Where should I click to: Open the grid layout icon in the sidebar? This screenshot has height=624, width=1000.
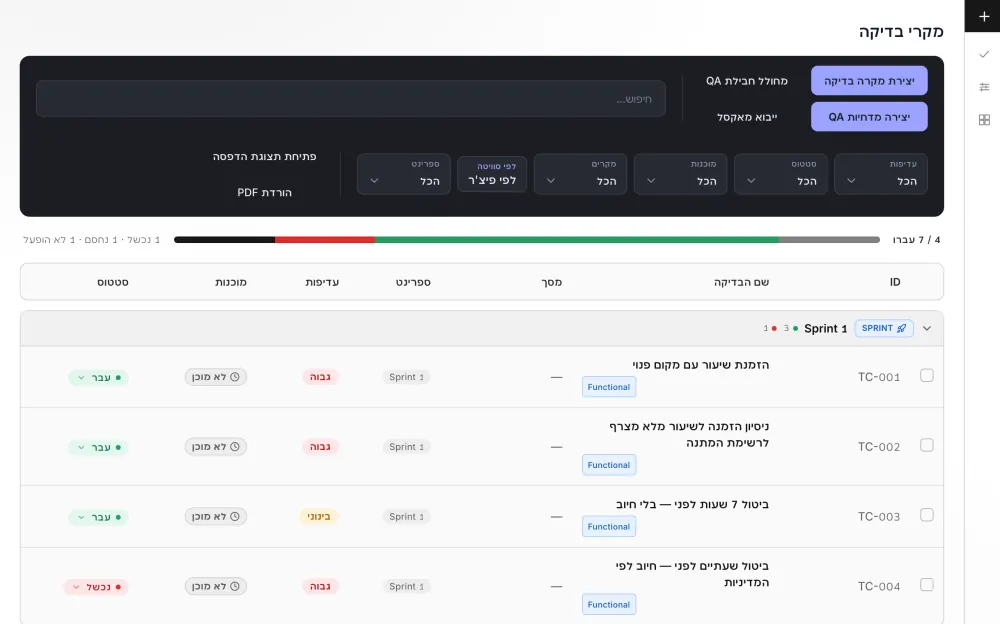click(x=983, y=120)
